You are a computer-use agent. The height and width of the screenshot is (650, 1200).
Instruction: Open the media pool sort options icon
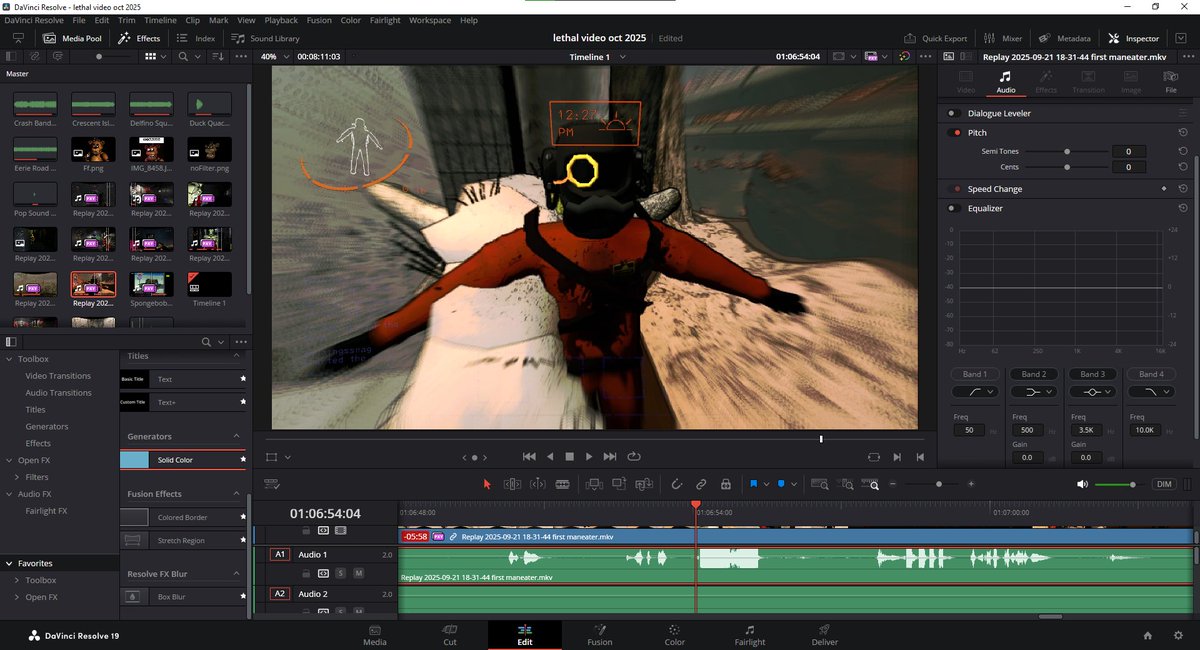(x=220, y=57)
